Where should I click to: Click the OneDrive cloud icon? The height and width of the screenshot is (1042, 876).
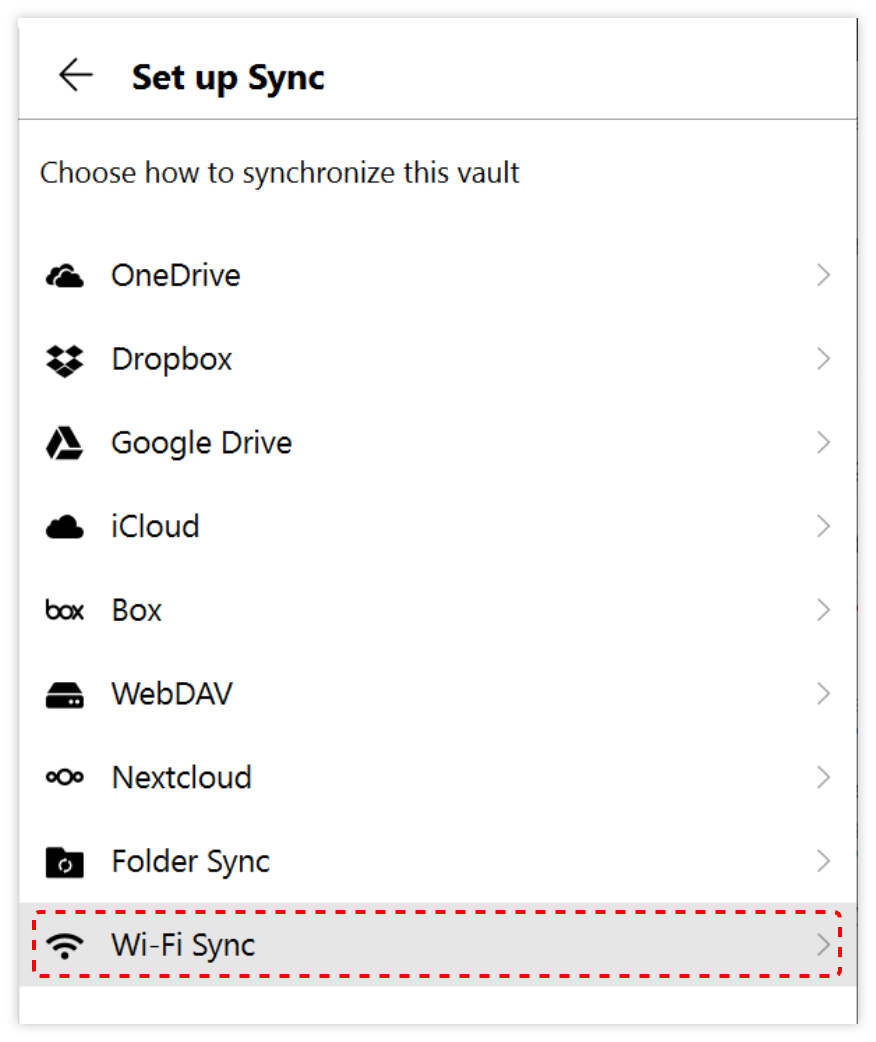[x=64, y=276]
